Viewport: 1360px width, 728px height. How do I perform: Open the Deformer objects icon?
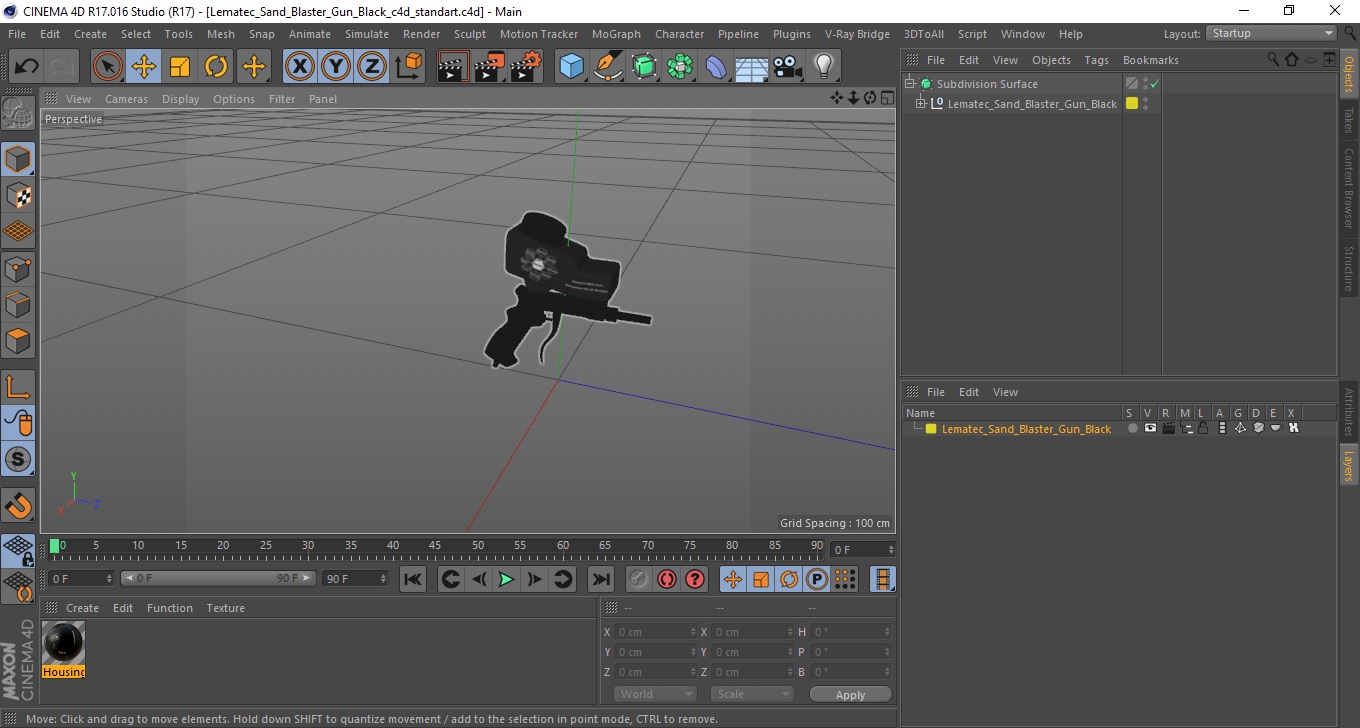click(716, 67)
